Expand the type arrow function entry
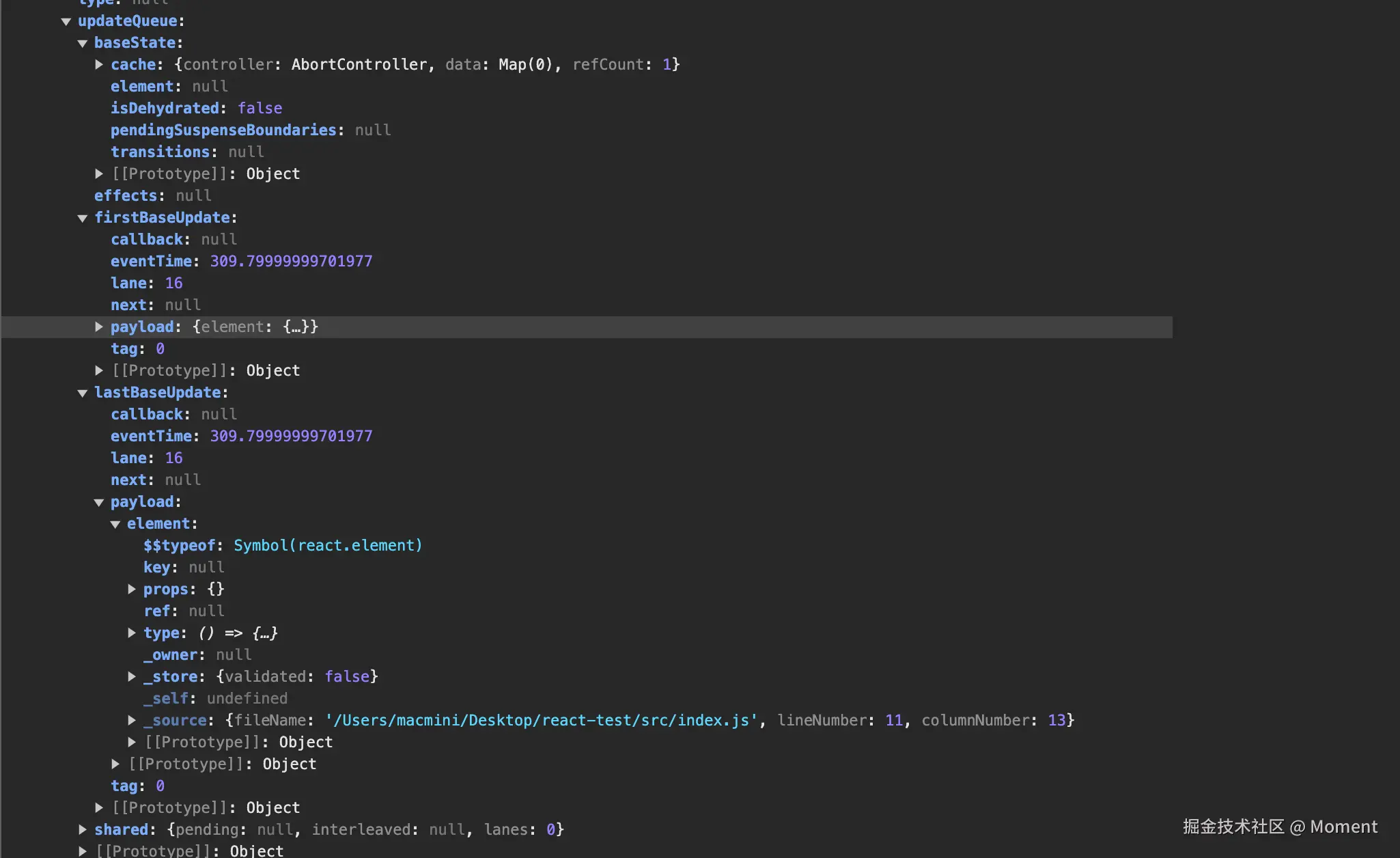 click(x=132, y=633)
